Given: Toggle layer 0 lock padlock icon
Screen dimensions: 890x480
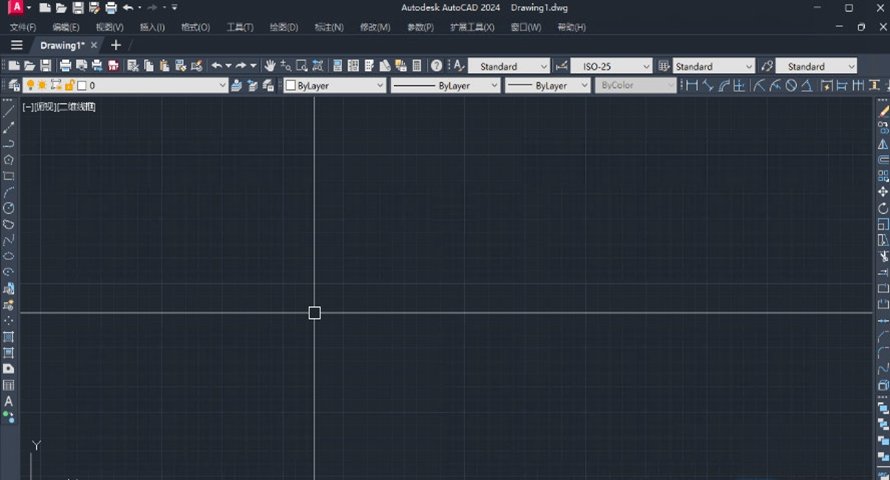Looking at the screenshot, I should point(70,85).
